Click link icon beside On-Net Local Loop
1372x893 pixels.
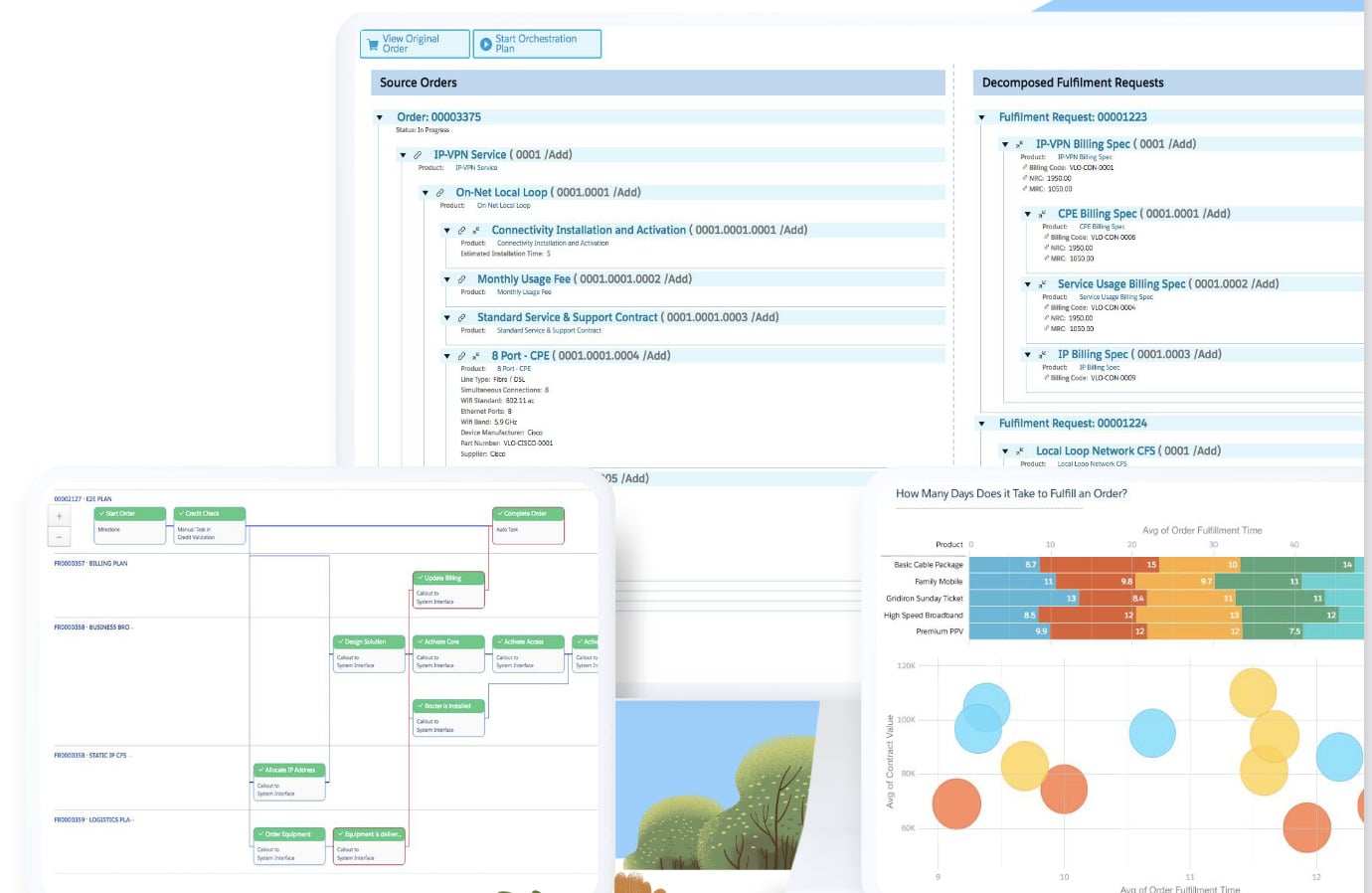point(439,193)
